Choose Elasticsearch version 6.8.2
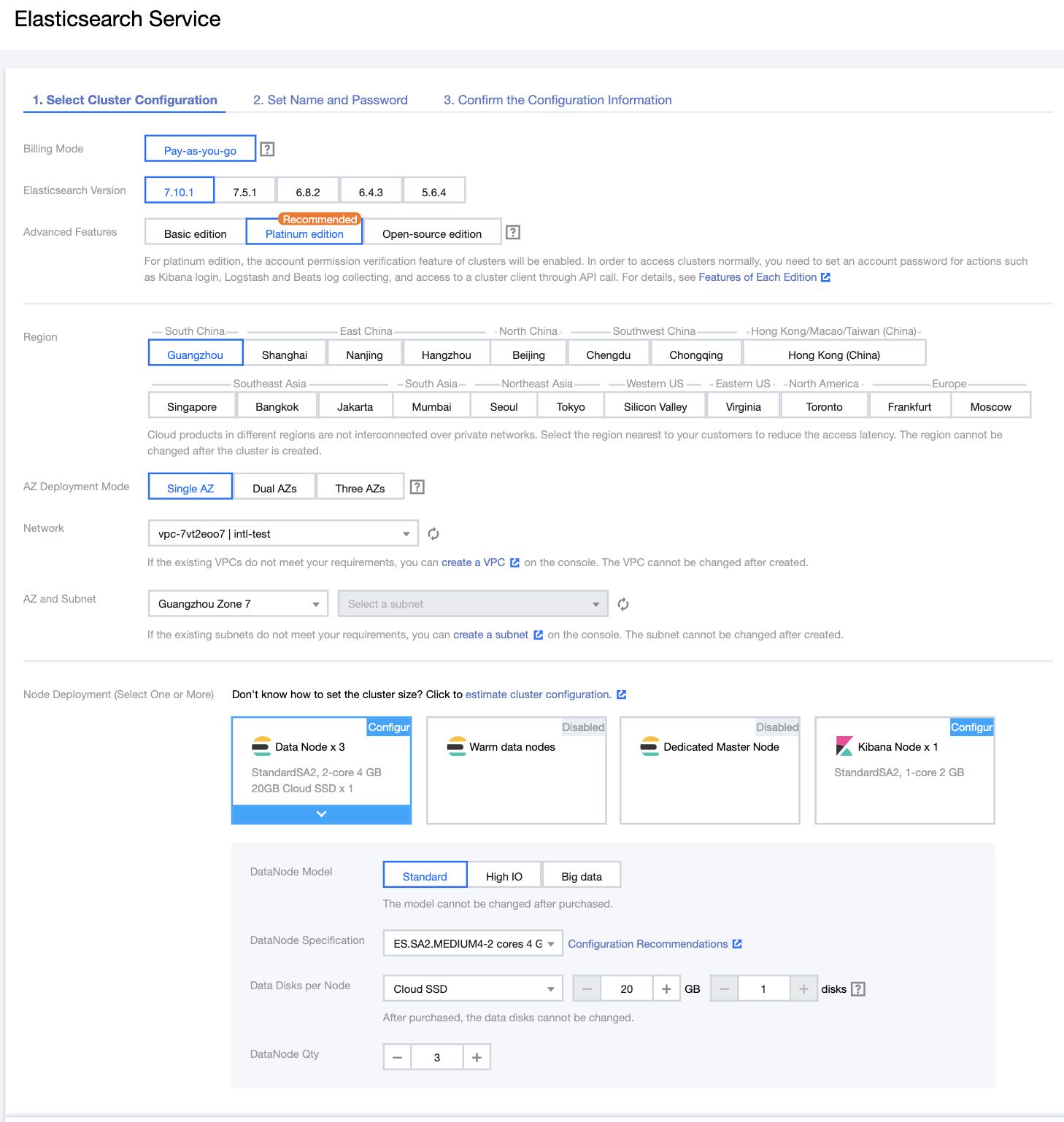Viewport: 1064px width, 1122px height. coord(308,190)
